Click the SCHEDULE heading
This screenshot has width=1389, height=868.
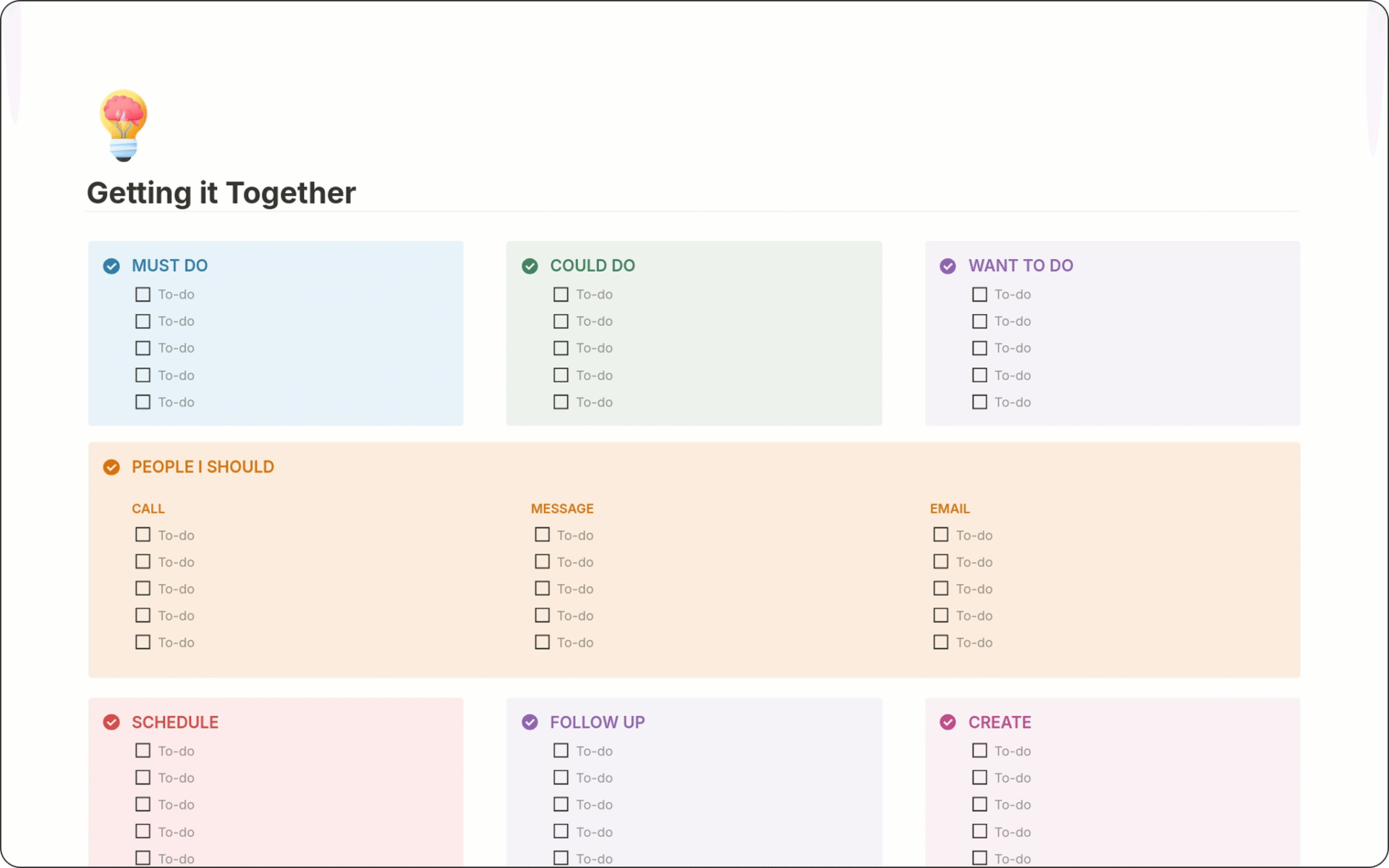point(175,722)
